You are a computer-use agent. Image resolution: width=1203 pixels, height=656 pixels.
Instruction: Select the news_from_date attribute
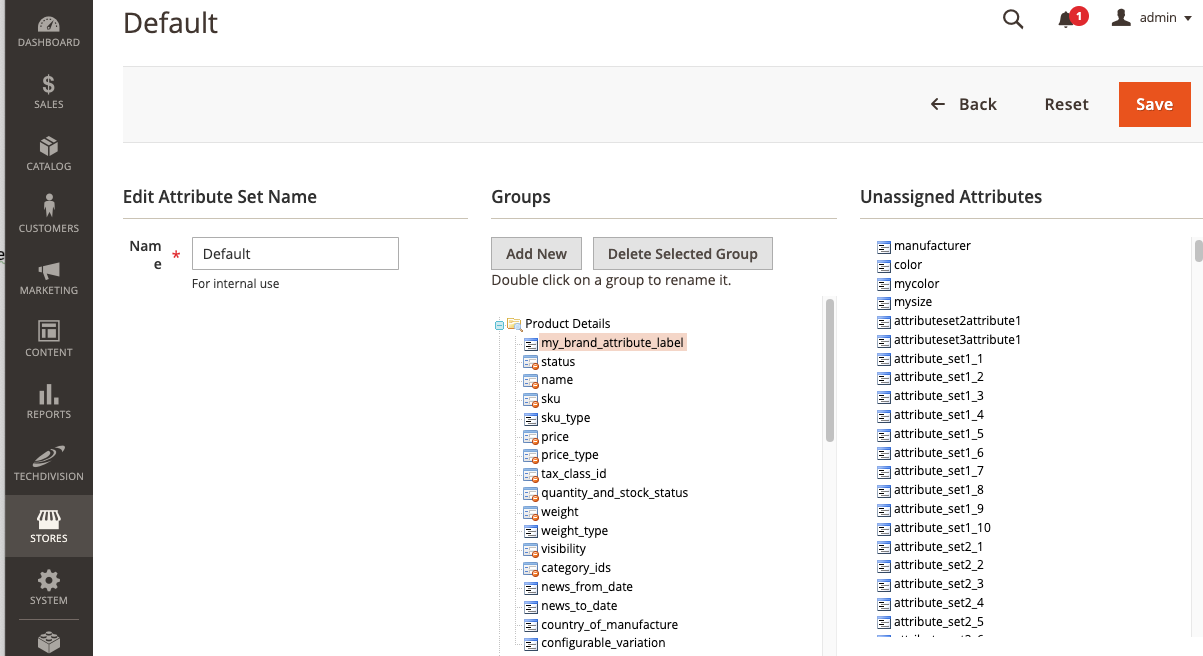point(587,587)
